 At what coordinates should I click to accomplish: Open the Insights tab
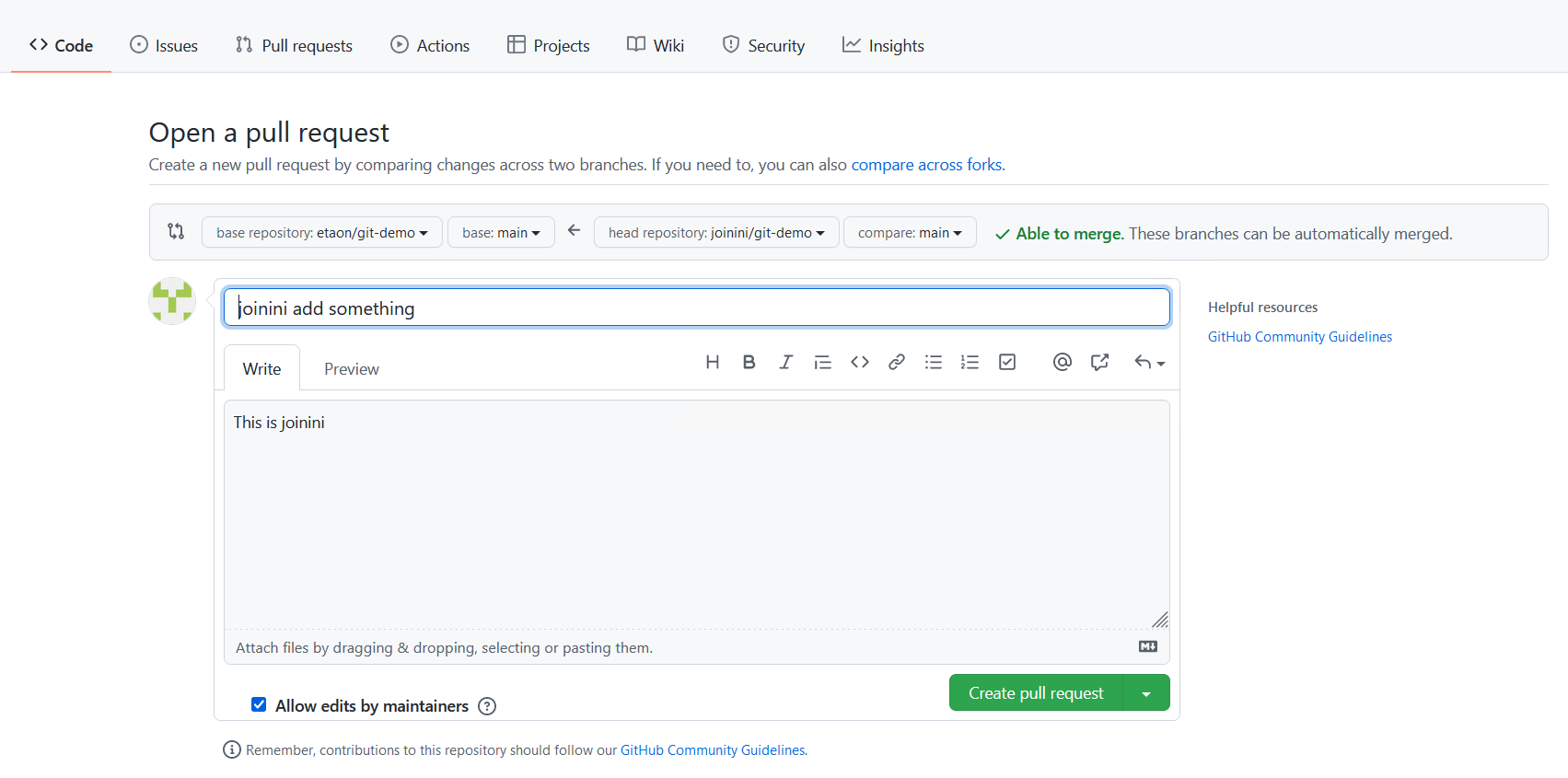pyautogui.click(x=883, y=45)
